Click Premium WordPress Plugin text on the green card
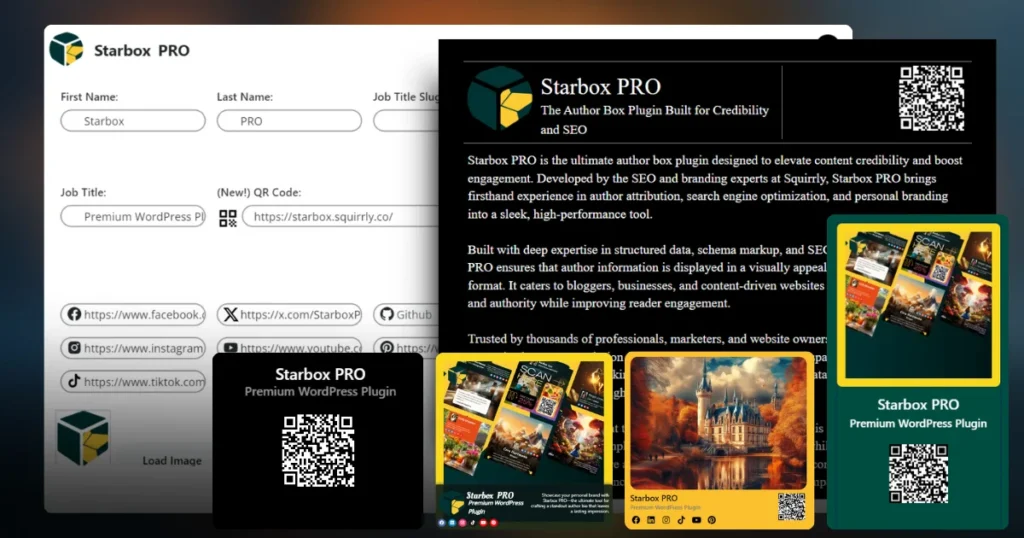The width and height of the screenshot is (1024, 538). point(918,424)
